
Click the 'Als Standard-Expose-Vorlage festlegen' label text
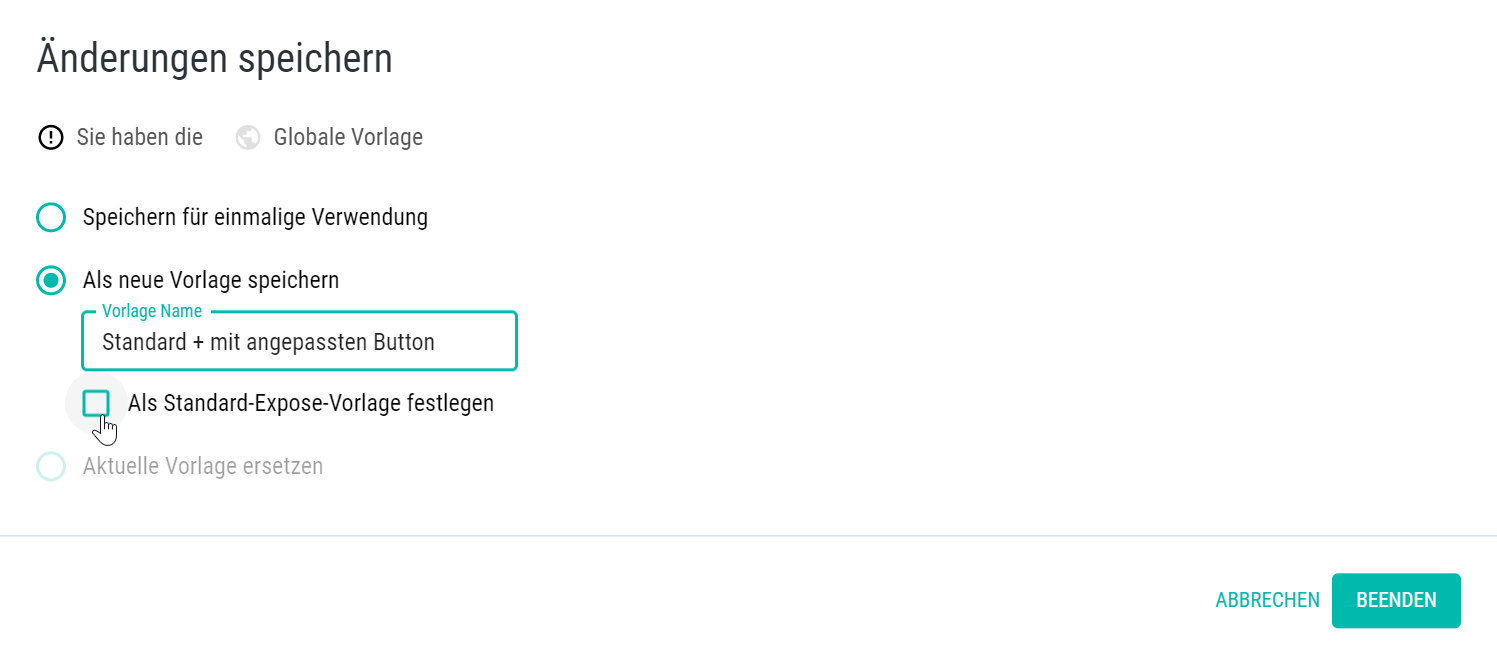coord(311,403)
